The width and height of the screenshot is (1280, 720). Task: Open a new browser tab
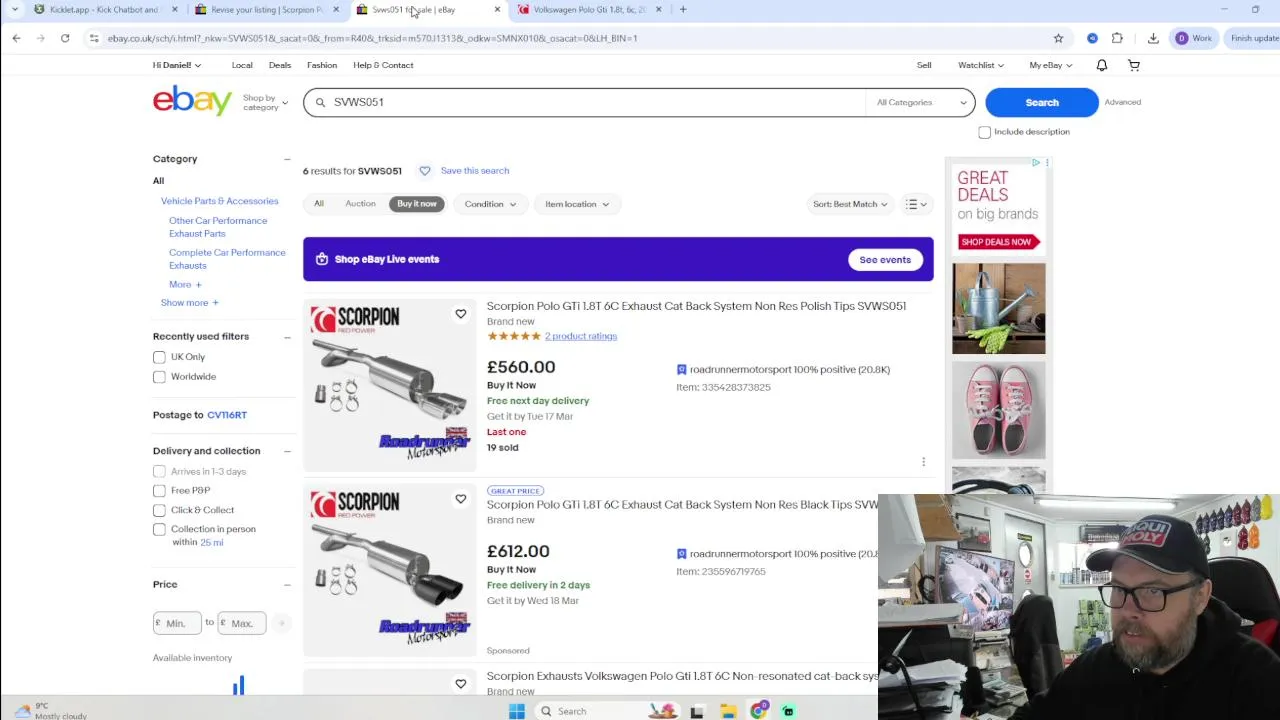(683, 10)
